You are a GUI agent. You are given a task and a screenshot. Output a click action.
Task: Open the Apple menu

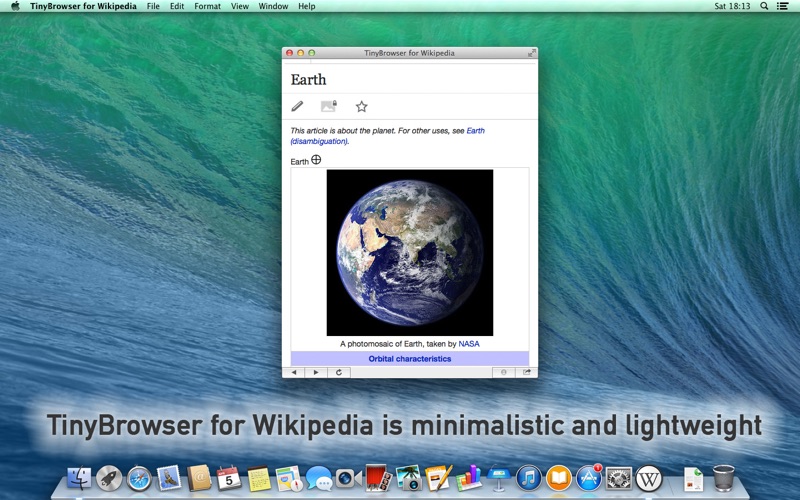point(15,6)
